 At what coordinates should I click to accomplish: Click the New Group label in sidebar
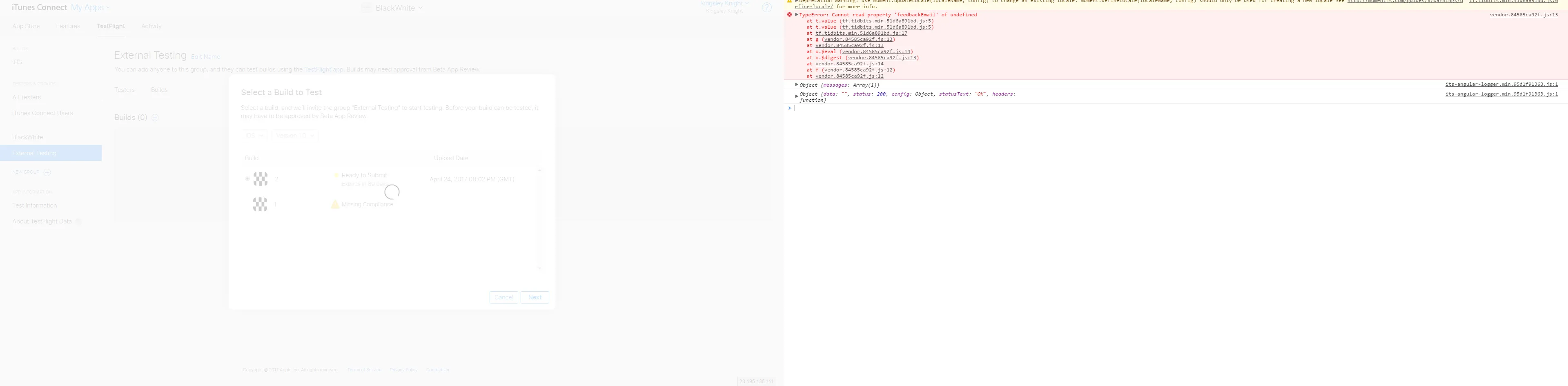tap(26, 172)
